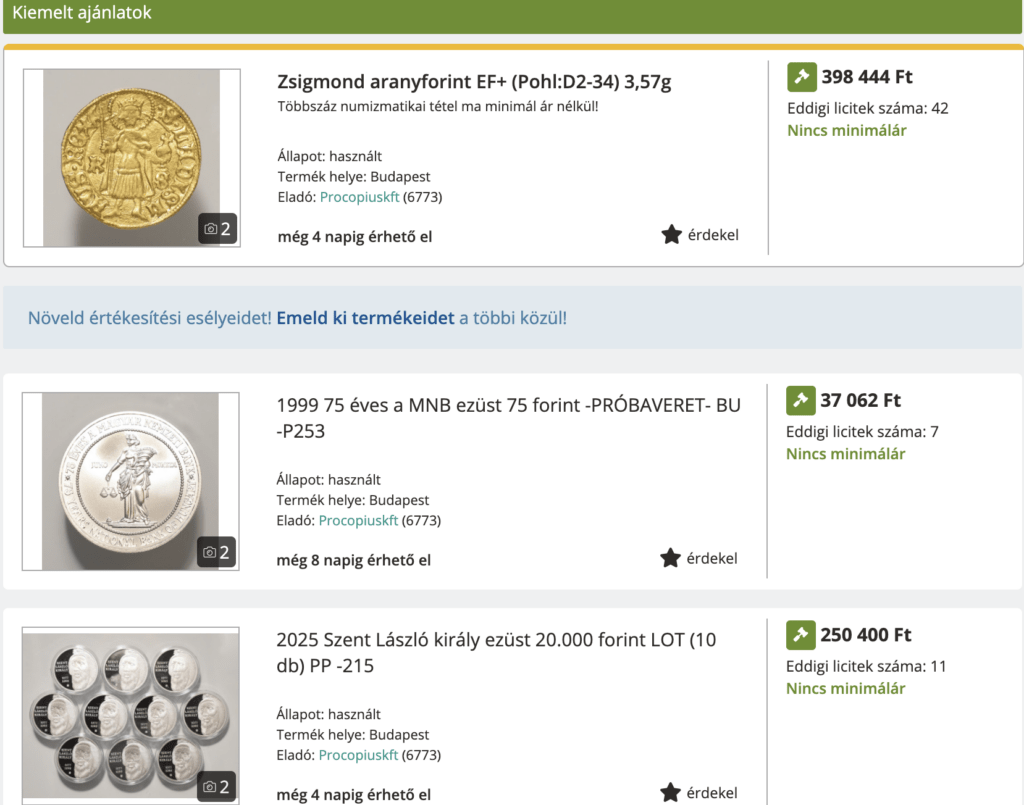Screen dimensions: 1024x805
Task: Click the auction hammer icon beside 37 062 Ft
Action: [x=801, y=400]
